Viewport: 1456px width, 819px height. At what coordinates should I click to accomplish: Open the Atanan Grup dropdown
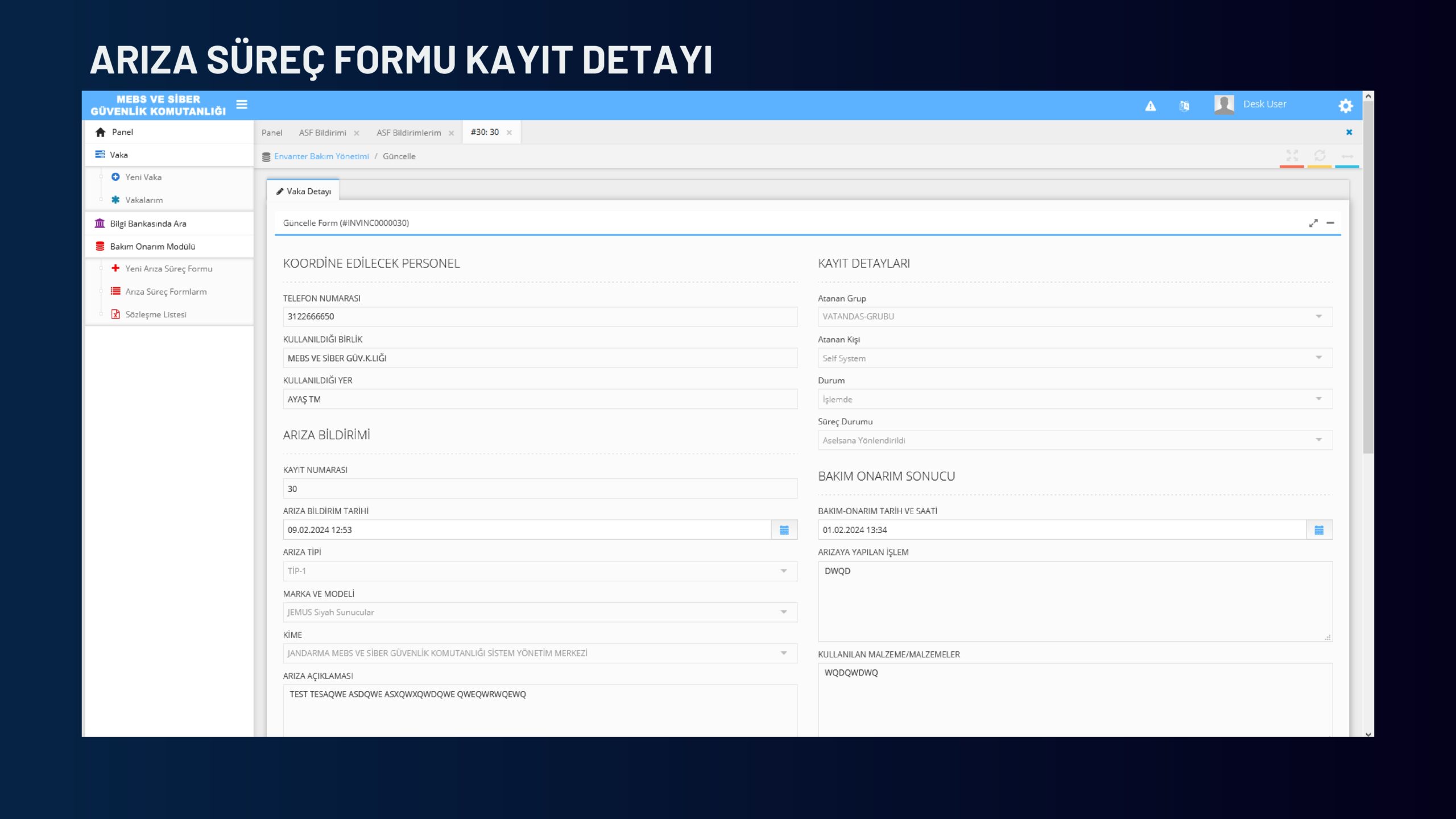pyautogui.click(x=1075, y=317)
